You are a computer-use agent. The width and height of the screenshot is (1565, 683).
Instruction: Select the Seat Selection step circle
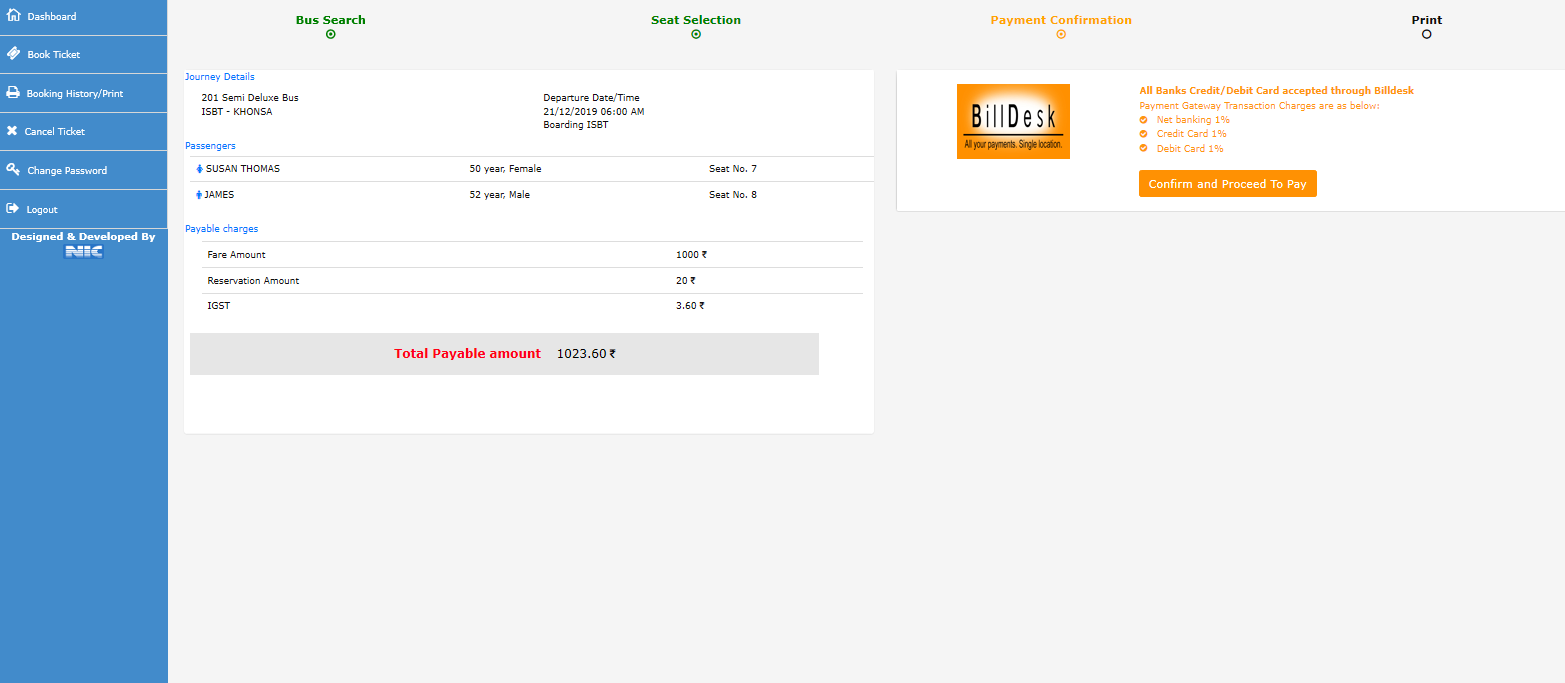tap(696, 34)
